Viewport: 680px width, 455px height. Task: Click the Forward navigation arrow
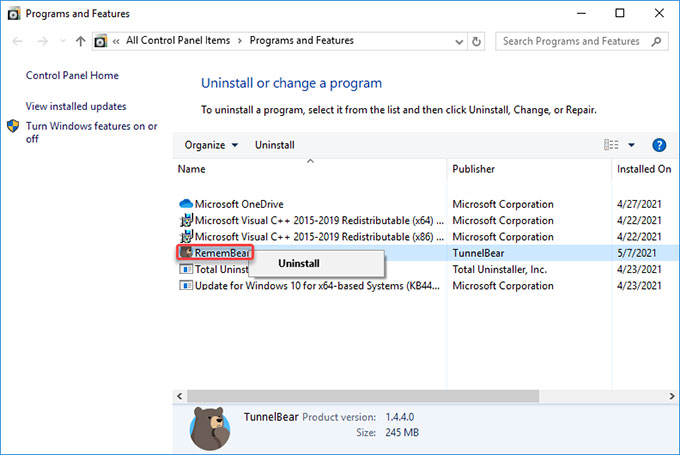click(x=42, y=41)
